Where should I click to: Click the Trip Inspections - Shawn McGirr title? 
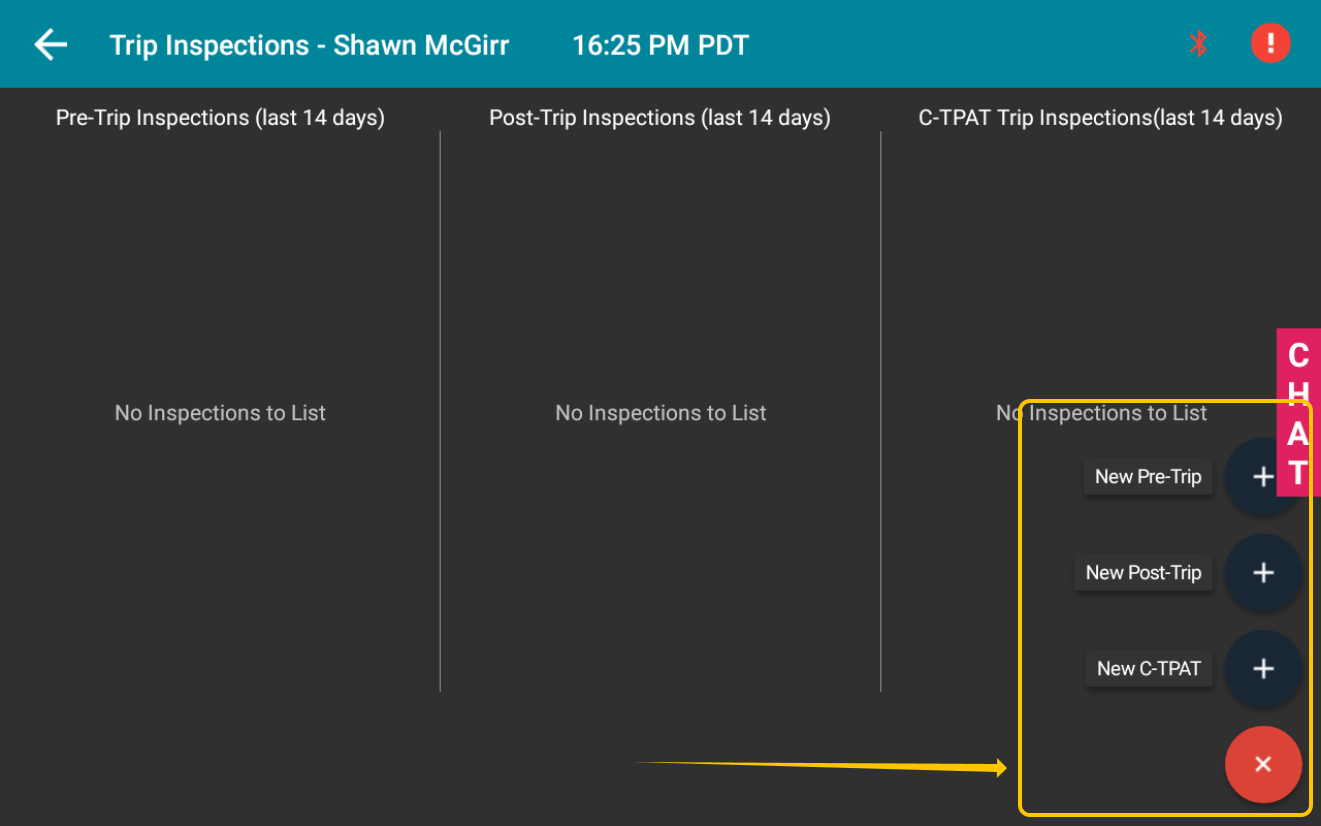309,46
